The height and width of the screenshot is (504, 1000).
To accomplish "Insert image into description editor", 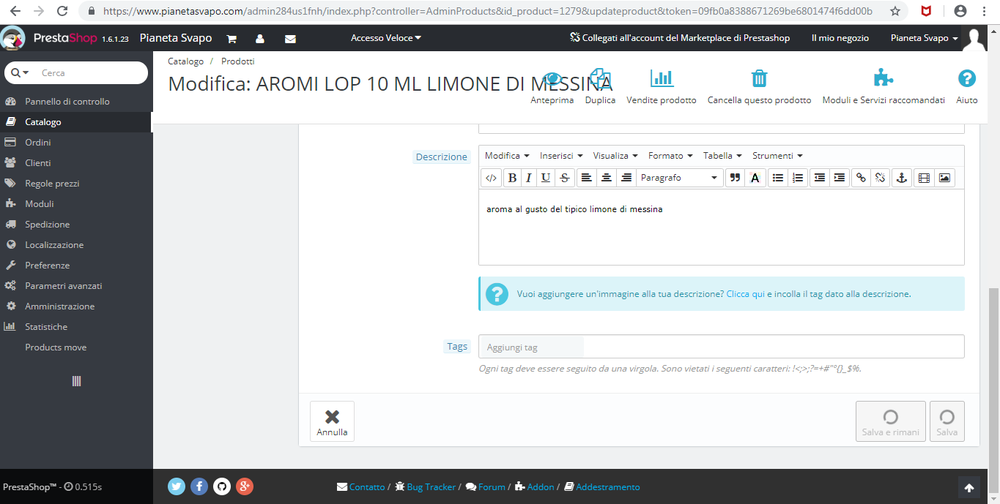I will click(944, 178).
